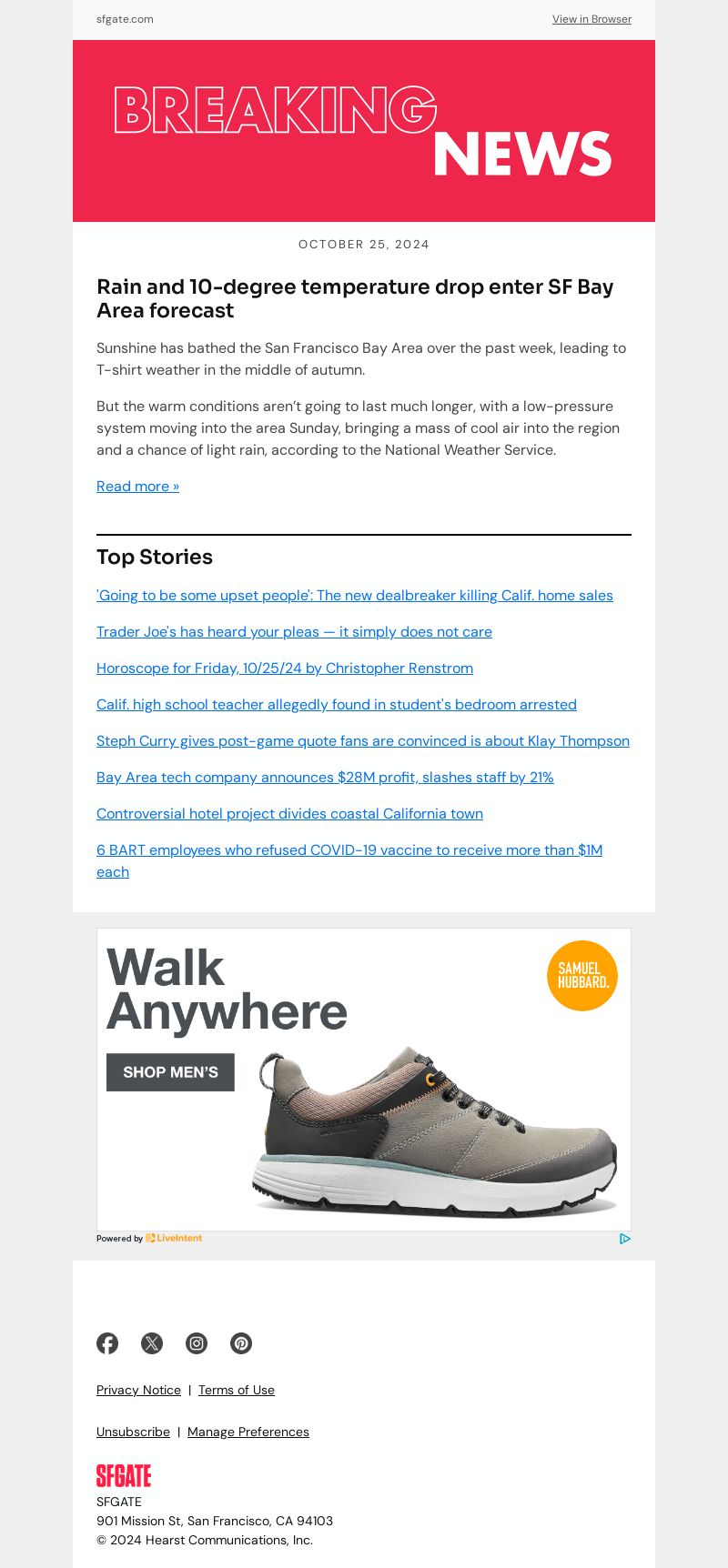Open the Horoscope for Friday link

pyautogui.click(x=285, y=668)
